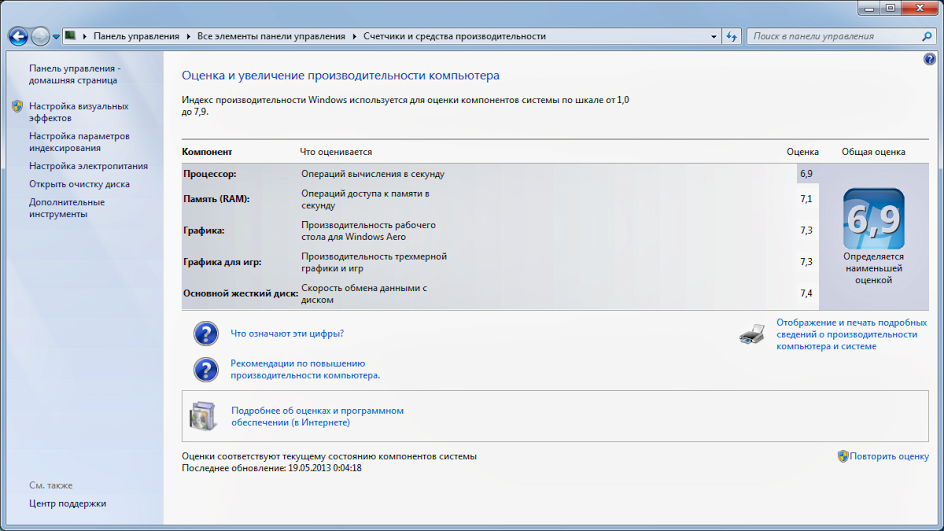The height and width of the screenshot is (531, 944).
Task: Click the 'Компонент' column header
Action: (207, 152)
